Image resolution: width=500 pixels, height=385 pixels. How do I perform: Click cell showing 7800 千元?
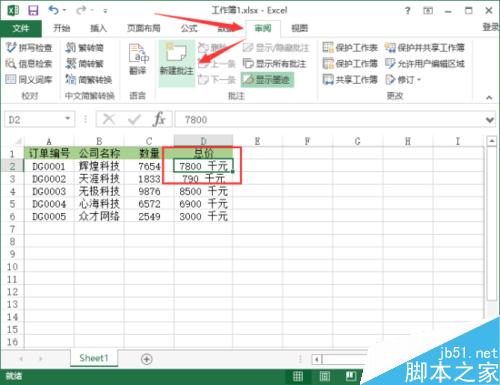pos(203,166)
